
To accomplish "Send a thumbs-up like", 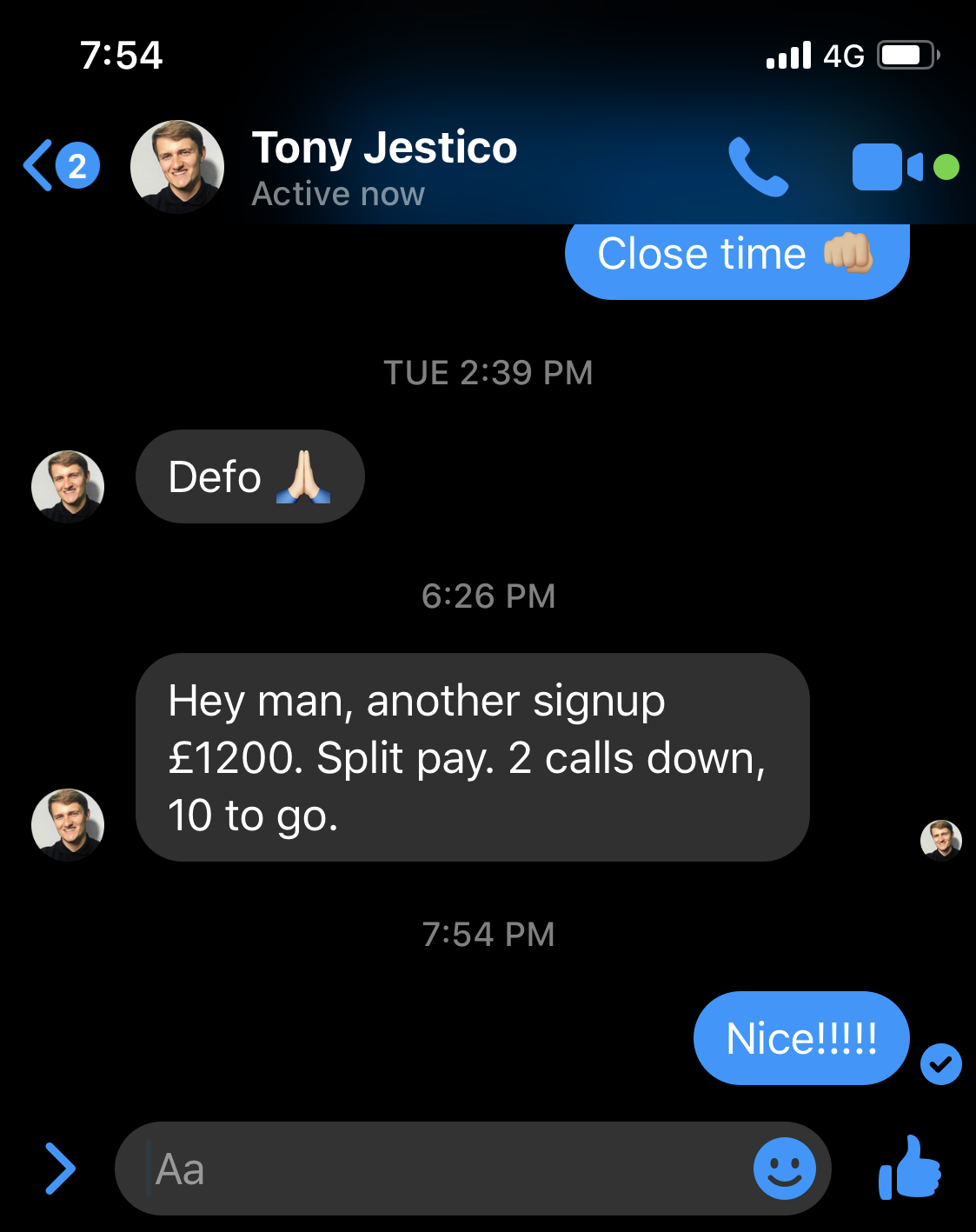I will (x=910, y=1169).
